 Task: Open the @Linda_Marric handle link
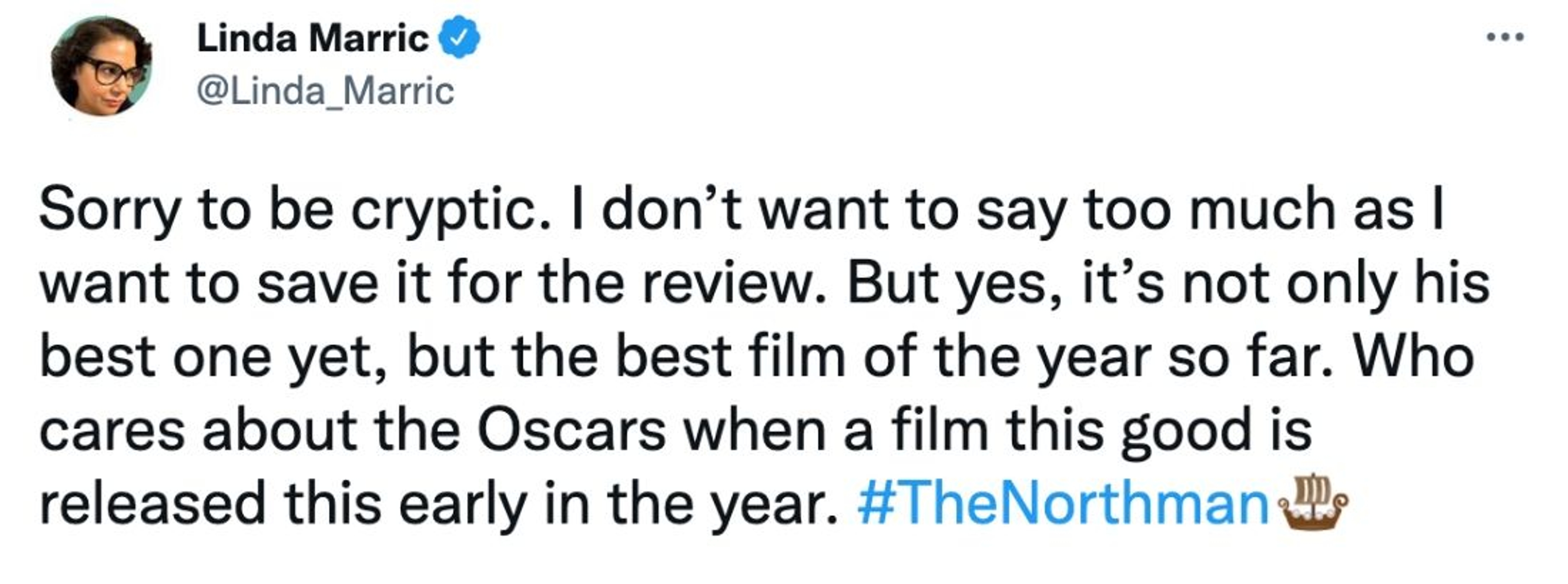325,91
